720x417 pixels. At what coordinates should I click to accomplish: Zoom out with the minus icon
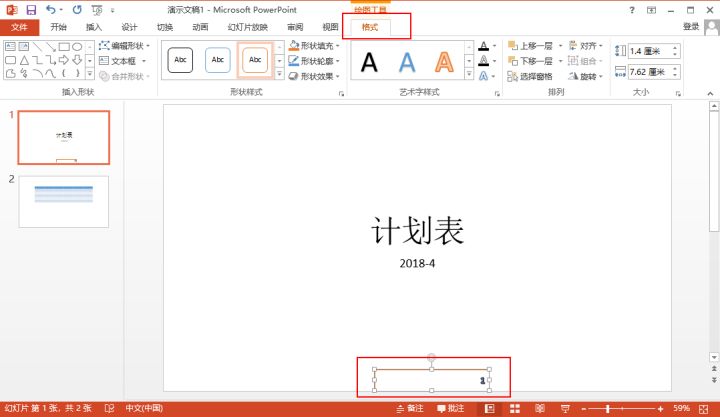[584, 408]
